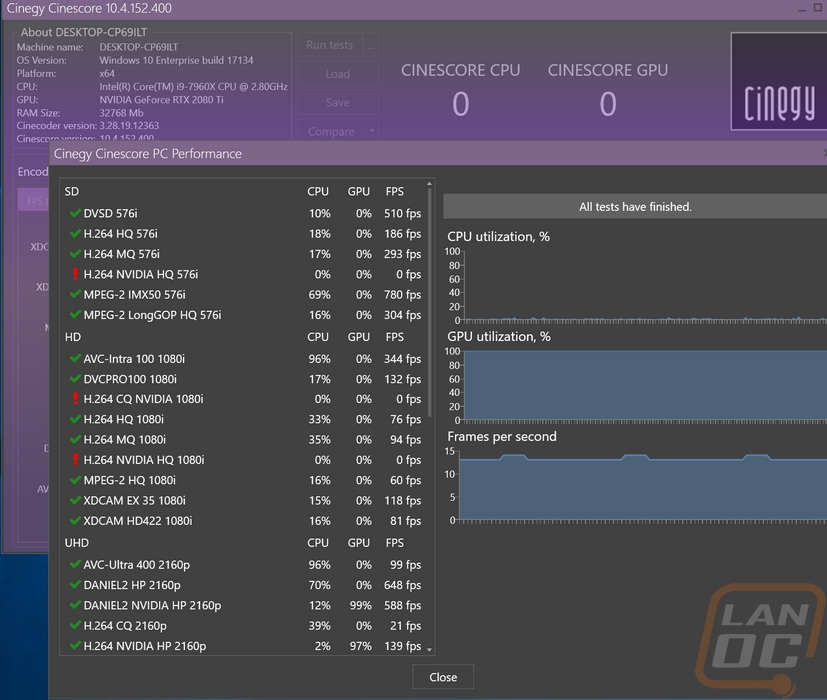Select the H.264 NVIDIA HP 2160p row
This screenshot has width=827, height=700.
click(243, 646)
